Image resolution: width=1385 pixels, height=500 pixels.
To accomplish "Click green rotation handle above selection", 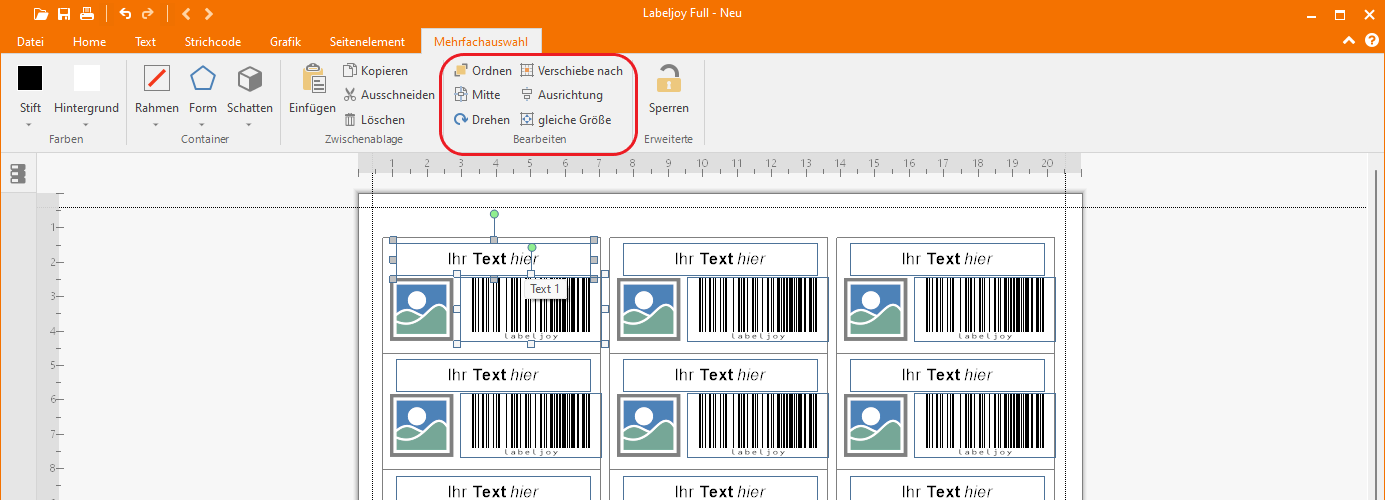I will (x=494, y=214).
